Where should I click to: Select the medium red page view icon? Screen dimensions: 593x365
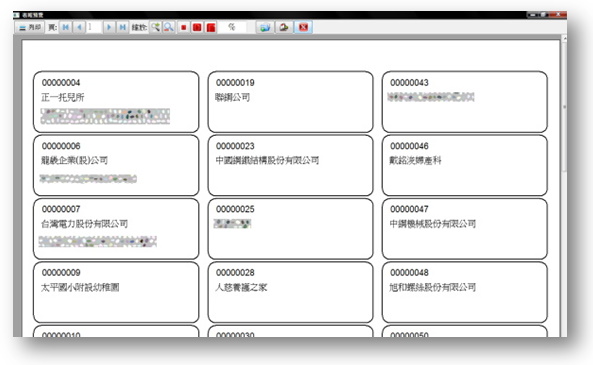coord(197,27)
